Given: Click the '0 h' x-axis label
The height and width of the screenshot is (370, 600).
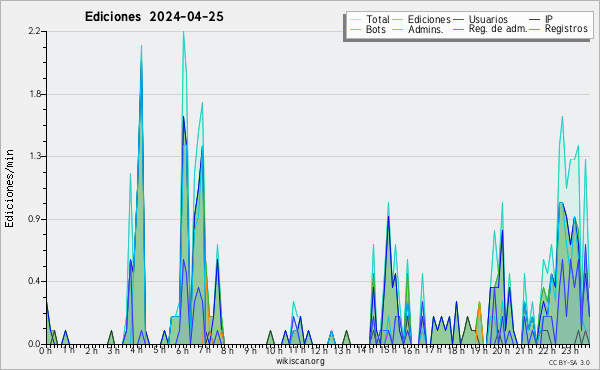Looking at the screenshot, I should [x=45, y=350].
